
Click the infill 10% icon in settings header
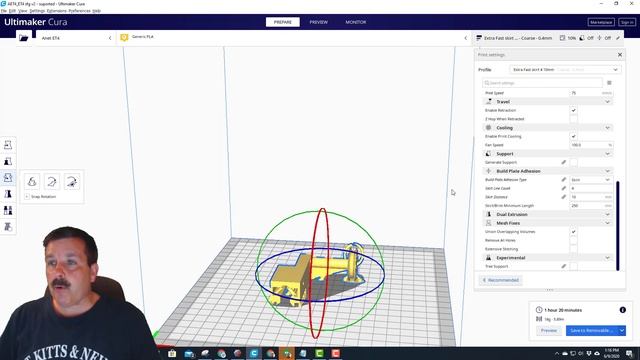point(562,38)
